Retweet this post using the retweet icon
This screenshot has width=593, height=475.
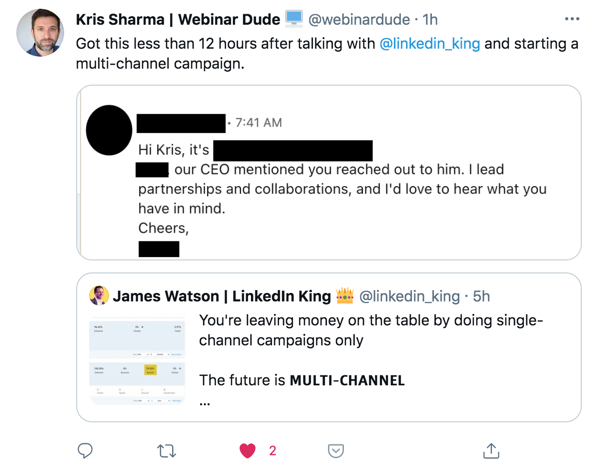(x=166, y=451)
